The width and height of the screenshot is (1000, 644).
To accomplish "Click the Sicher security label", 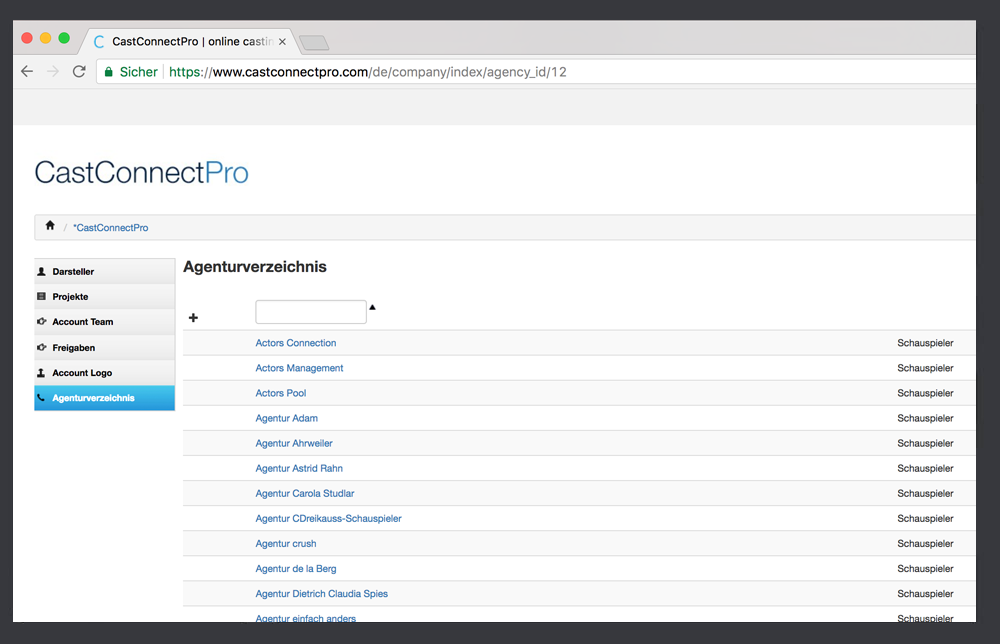I will [x=138, y=72].
